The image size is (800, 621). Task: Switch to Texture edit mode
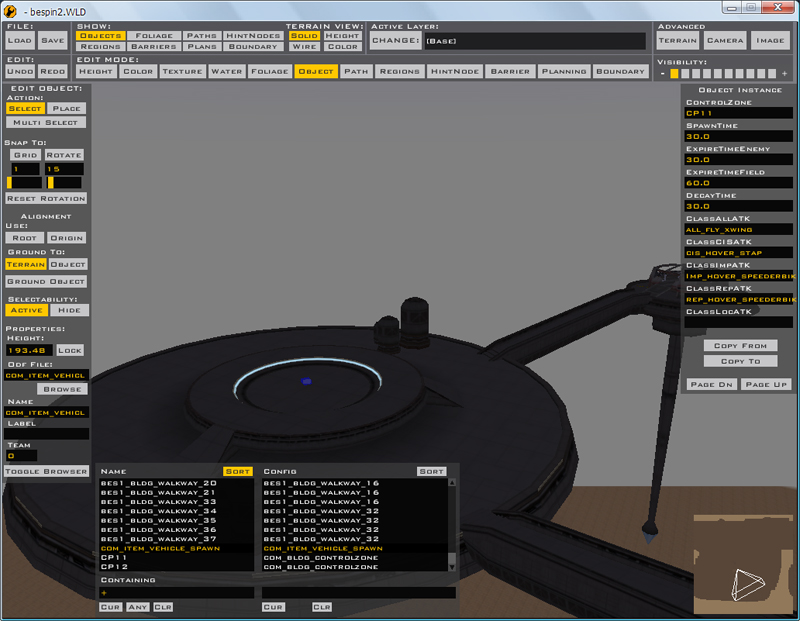point(182,71)
